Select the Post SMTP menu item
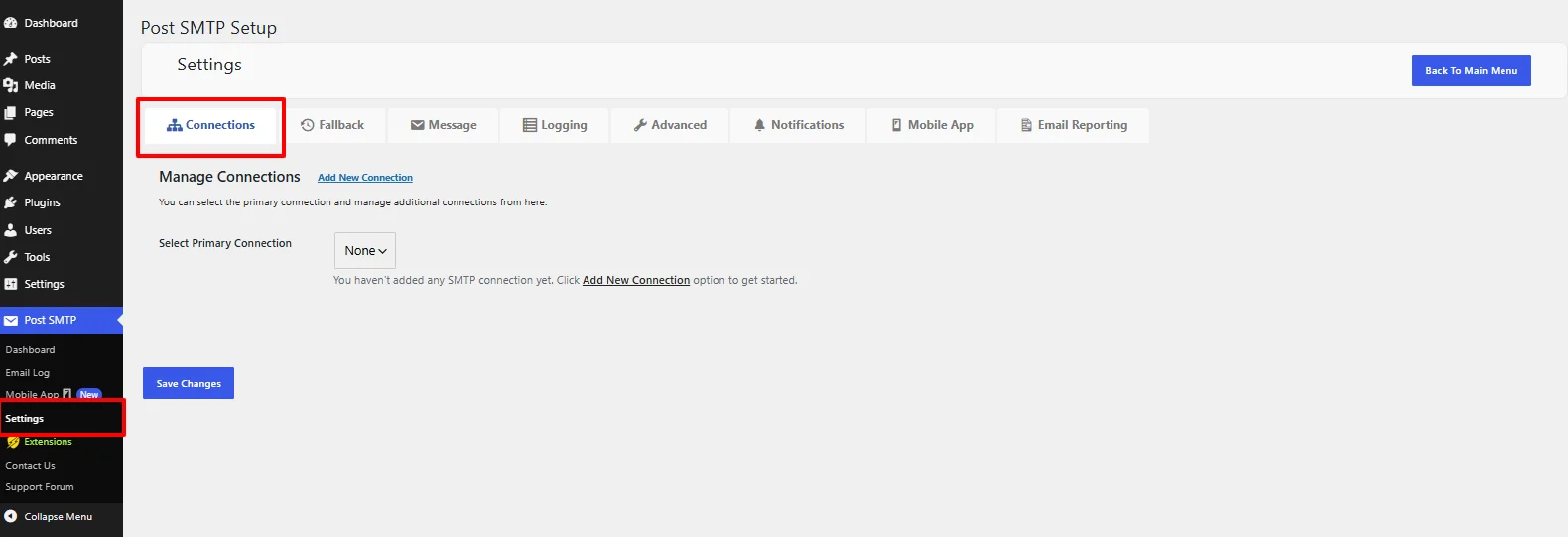Image resolution: width=1568 pixels, height=537 pixels. [62, 320]
